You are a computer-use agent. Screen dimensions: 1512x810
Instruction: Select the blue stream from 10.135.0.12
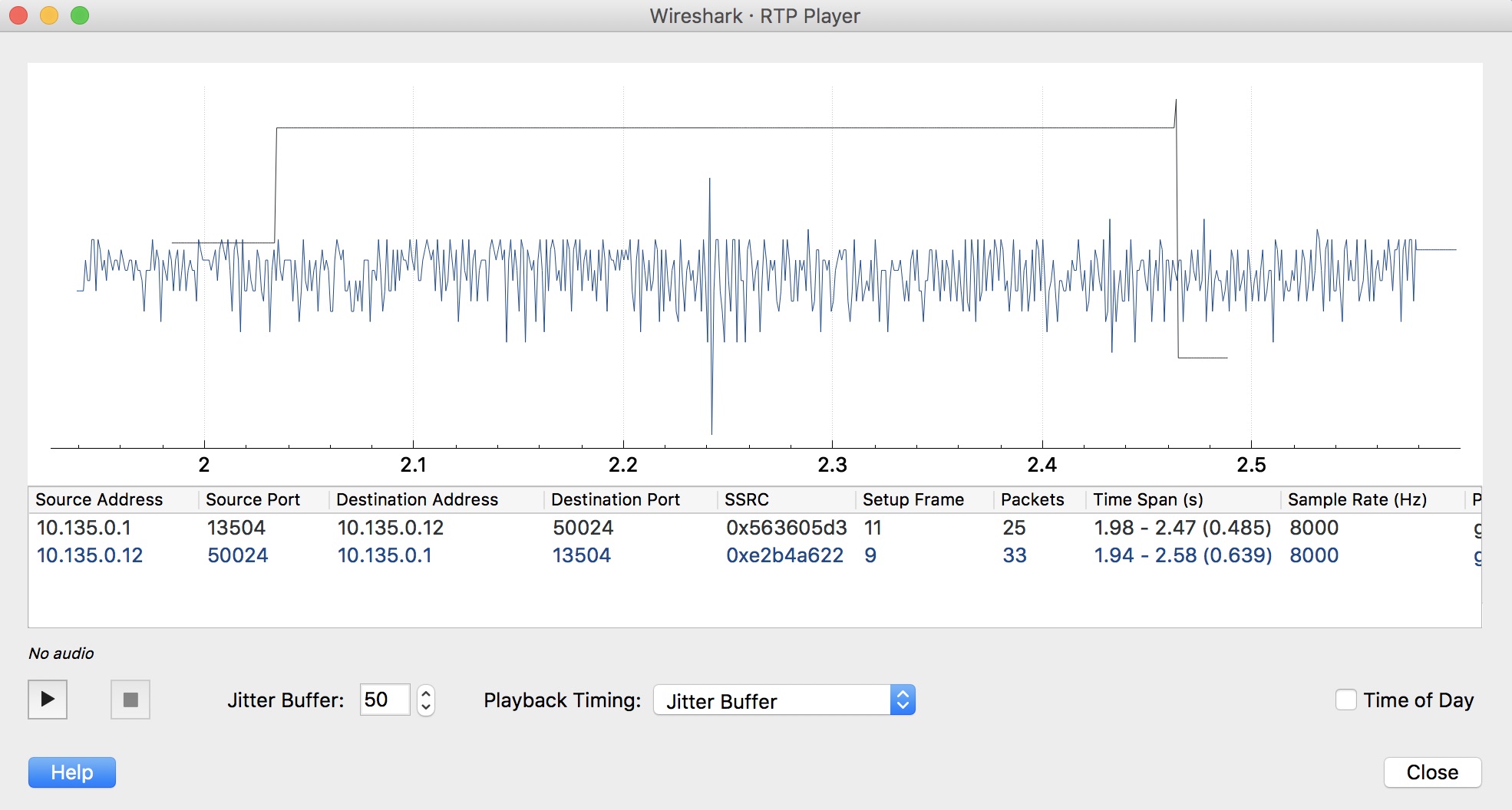pos(90,555)
